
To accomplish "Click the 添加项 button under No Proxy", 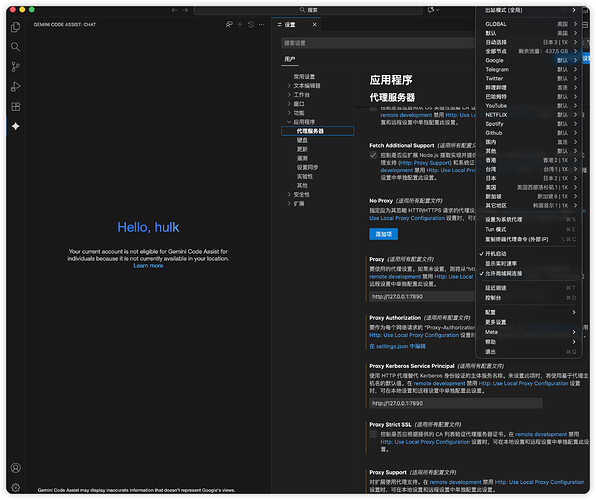I will 384,234.
